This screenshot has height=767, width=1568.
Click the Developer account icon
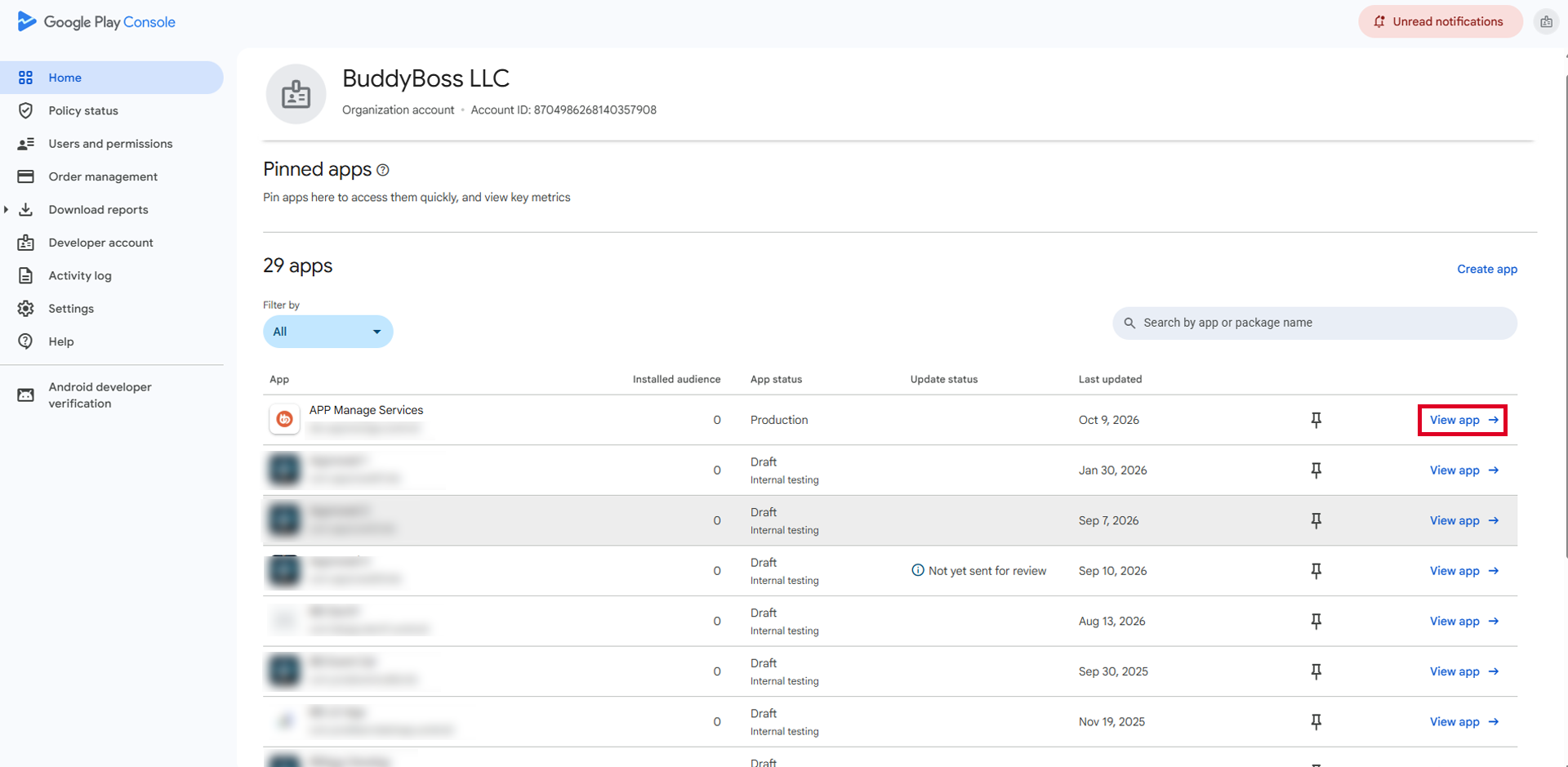26,243
